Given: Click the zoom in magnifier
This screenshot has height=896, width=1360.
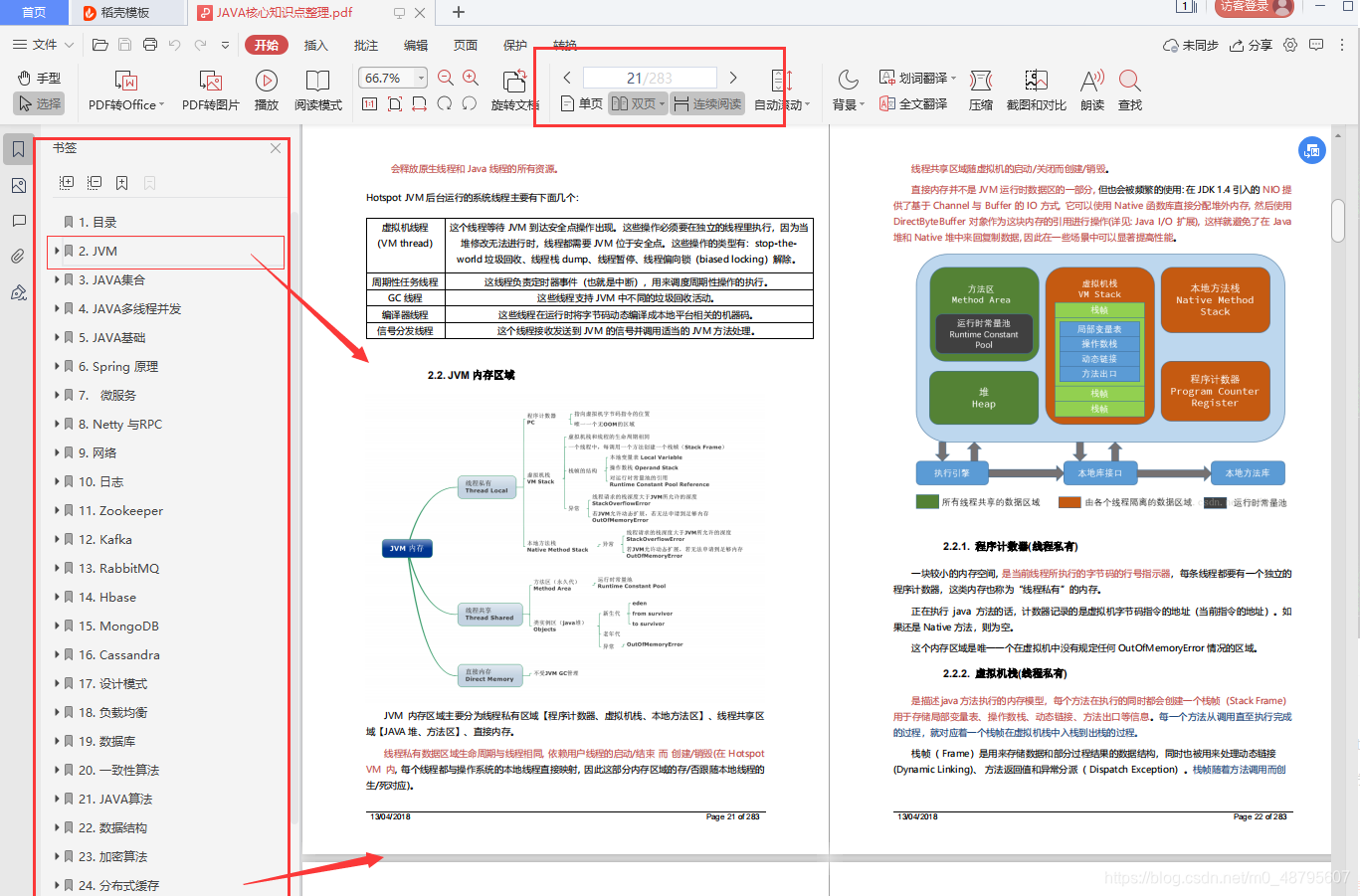Looking at the screenshot, I should (x=471, y=78).
